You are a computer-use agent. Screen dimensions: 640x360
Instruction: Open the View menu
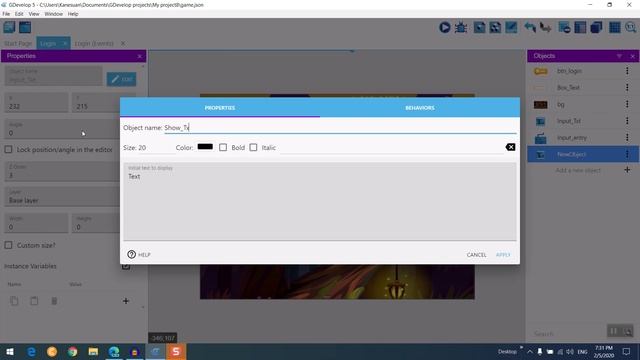tap(34, 14)
